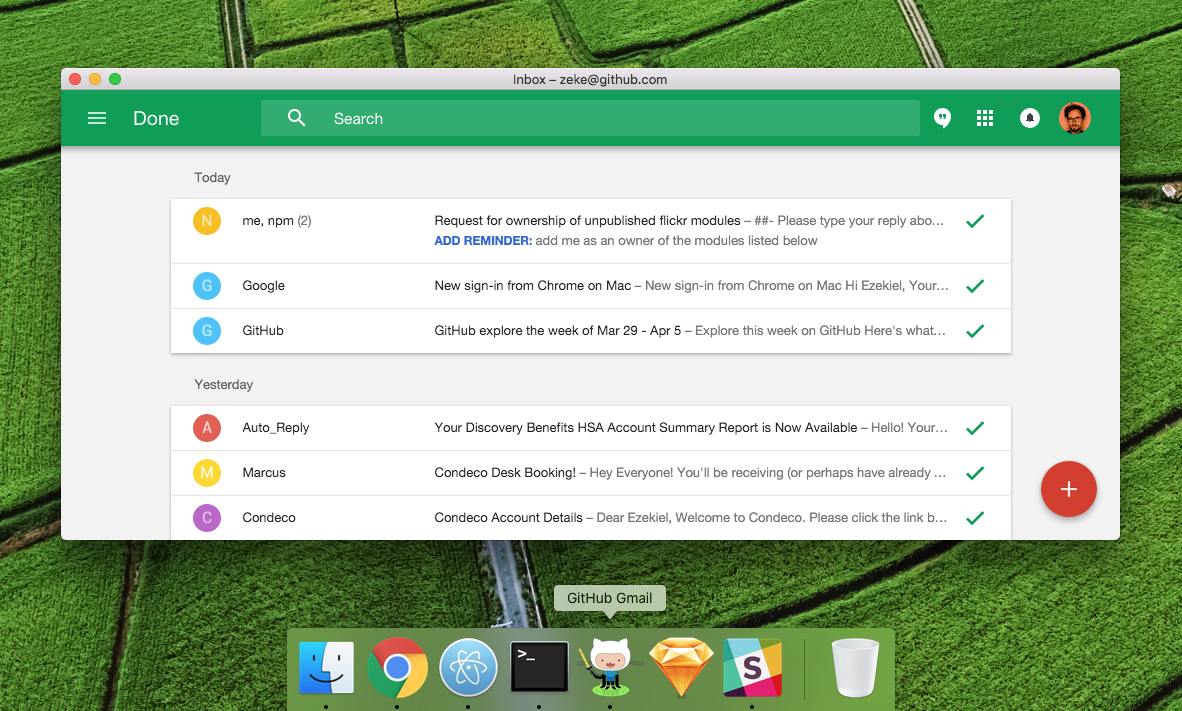Open the hamburger main menu
The height and width of the screenshot is (711, 1182).
point(97,118)
